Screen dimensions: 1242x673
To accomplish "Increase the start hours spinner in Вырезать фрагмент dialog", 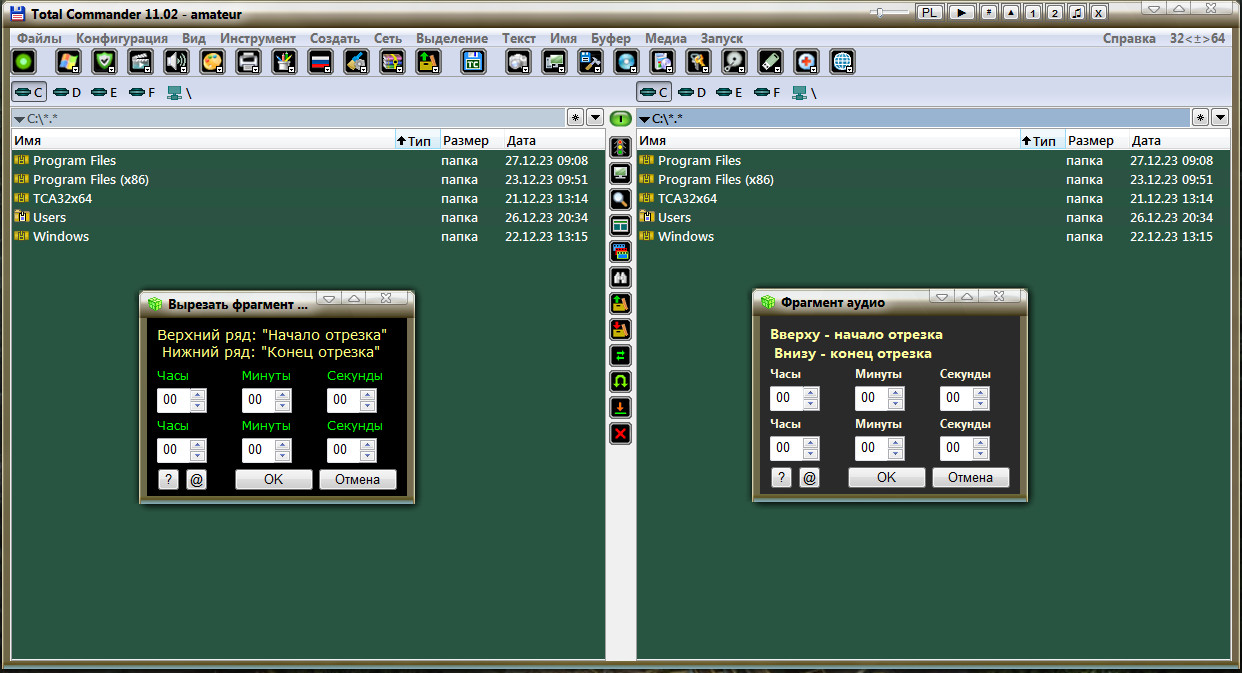I will [x=198, y=394].
